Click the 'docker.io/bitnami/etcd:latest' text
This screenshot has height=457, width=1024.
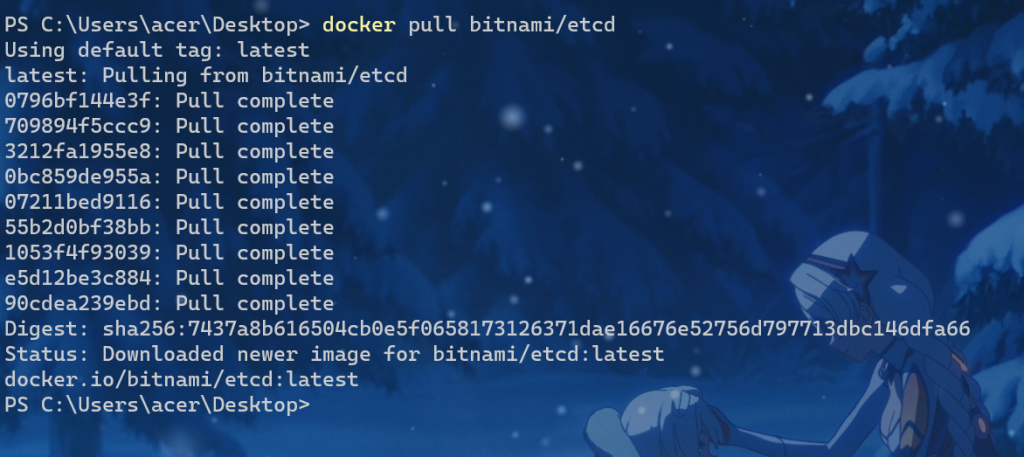click(x=181, y=380)
